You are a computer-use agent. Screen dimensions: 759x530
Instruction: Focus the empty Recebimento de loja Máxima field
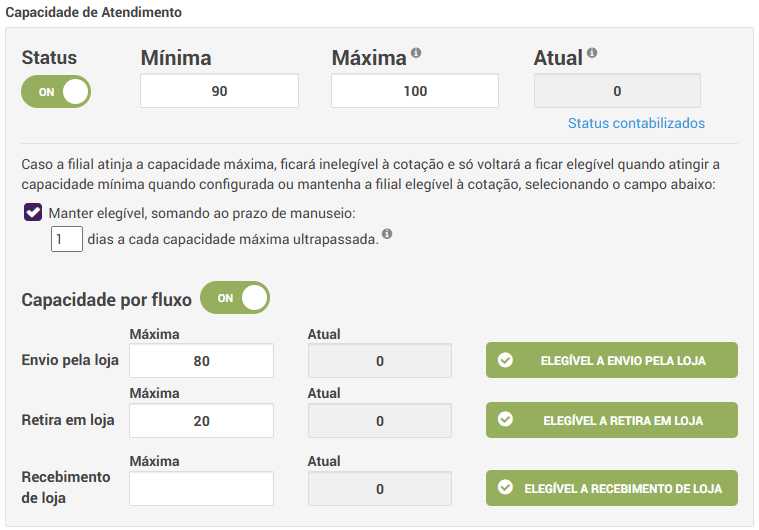(201, 489)
